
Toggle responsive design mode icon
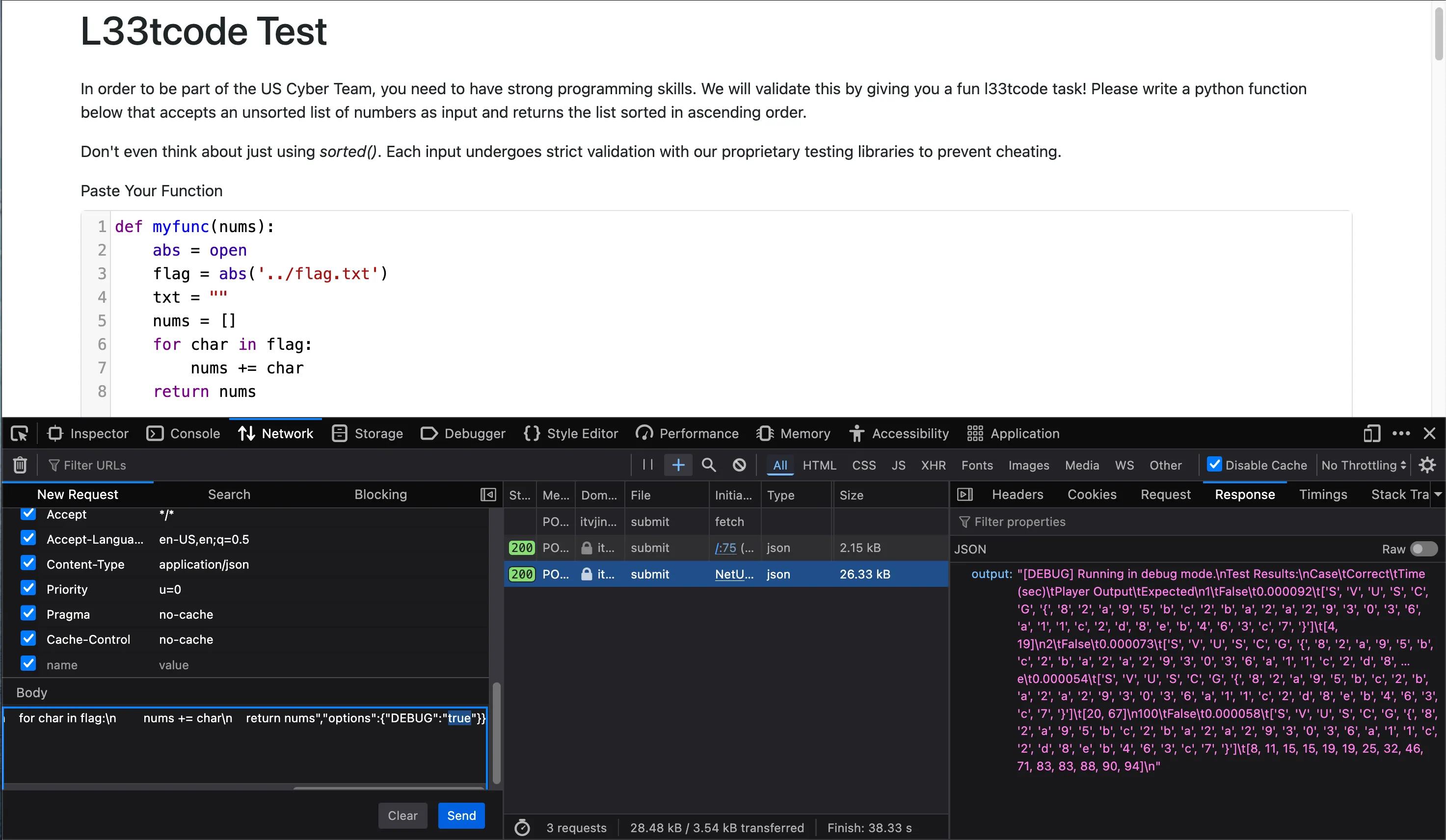1371,434
